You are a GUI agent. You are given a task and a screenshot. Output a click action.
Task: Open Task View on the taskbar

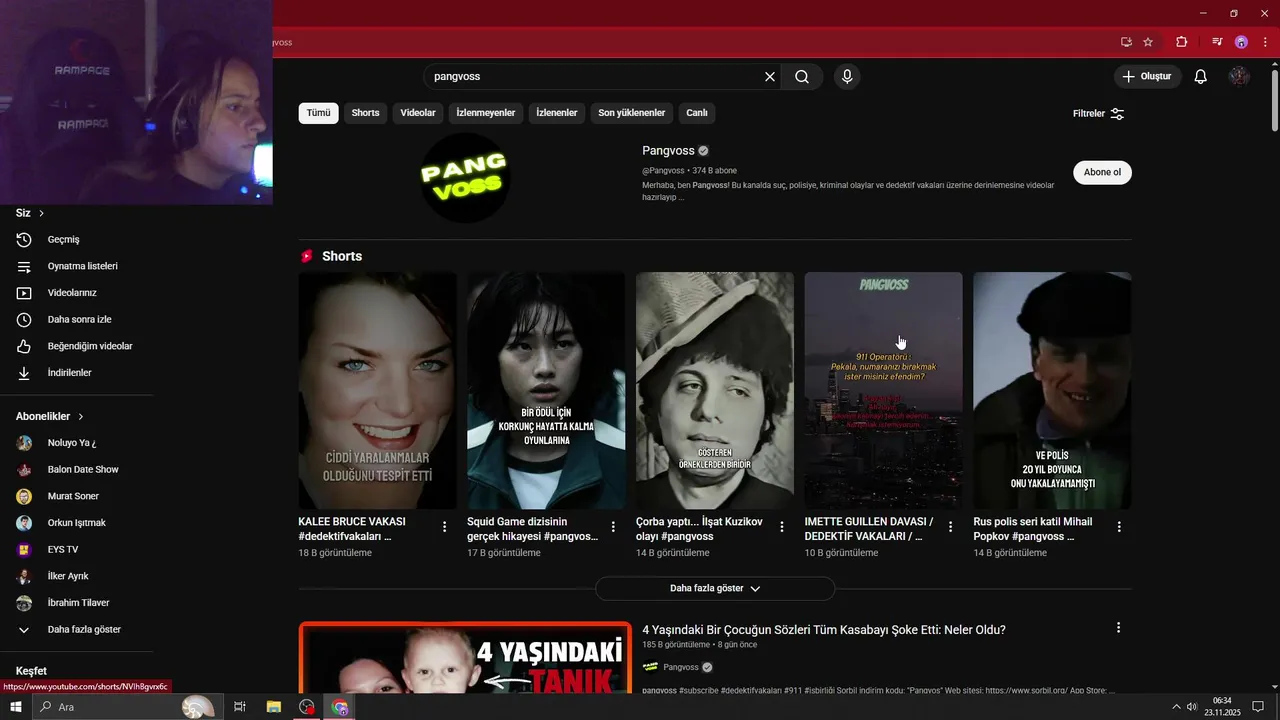240,707
